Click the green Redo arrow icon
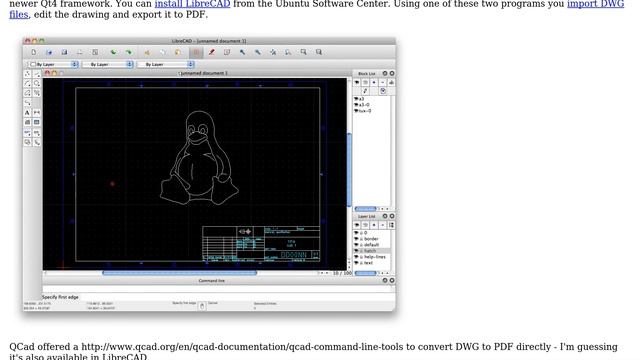This screenshot has height=360, width=640. pyautogui.click(x=129, y=52)
